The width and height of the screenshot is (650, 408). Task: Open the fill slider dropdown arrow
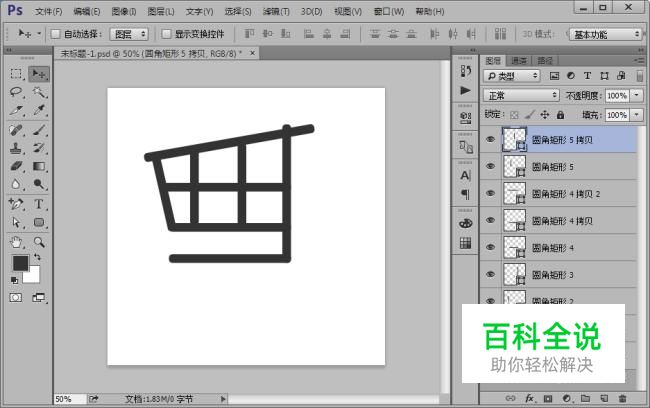tap(637, 115)
